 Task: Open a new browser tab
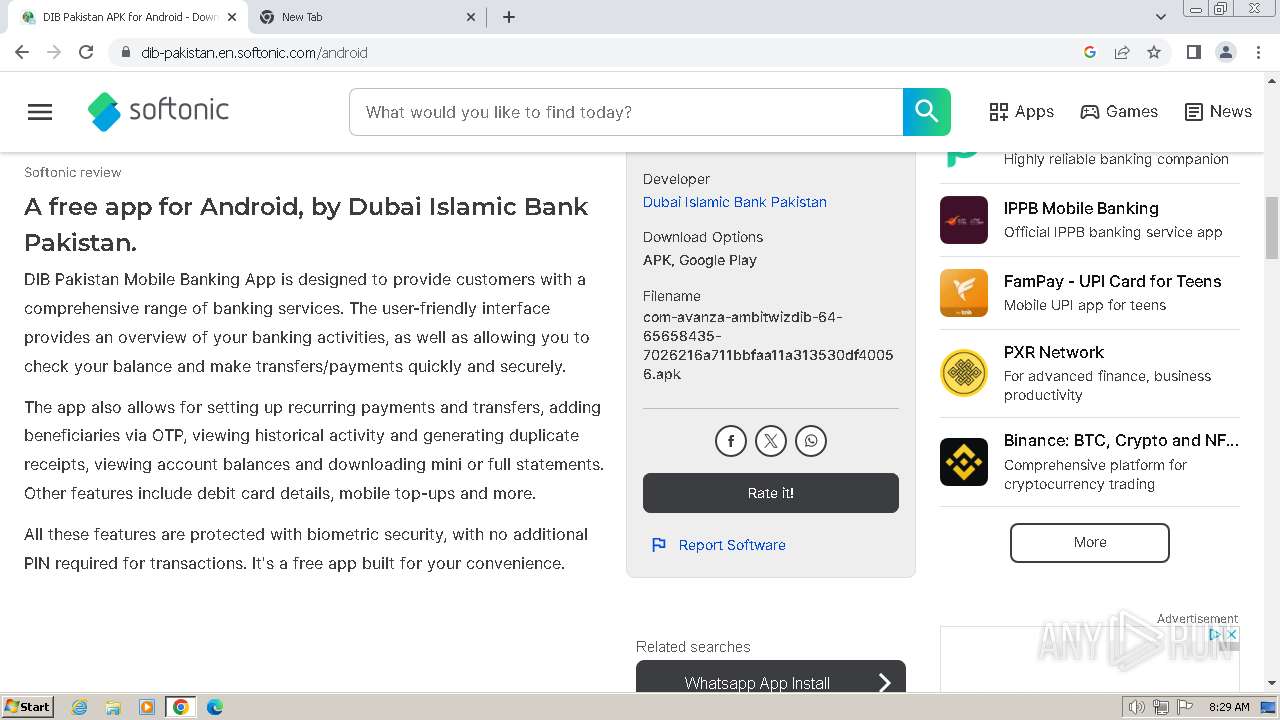[x=509, y=17]
